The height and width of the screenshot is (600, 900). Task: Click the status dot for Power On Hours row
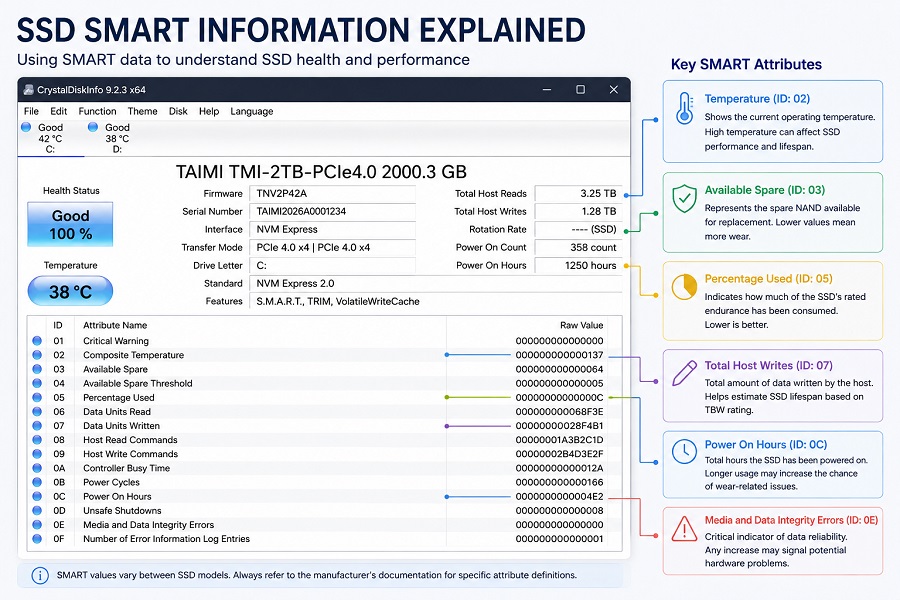point(37,496)
